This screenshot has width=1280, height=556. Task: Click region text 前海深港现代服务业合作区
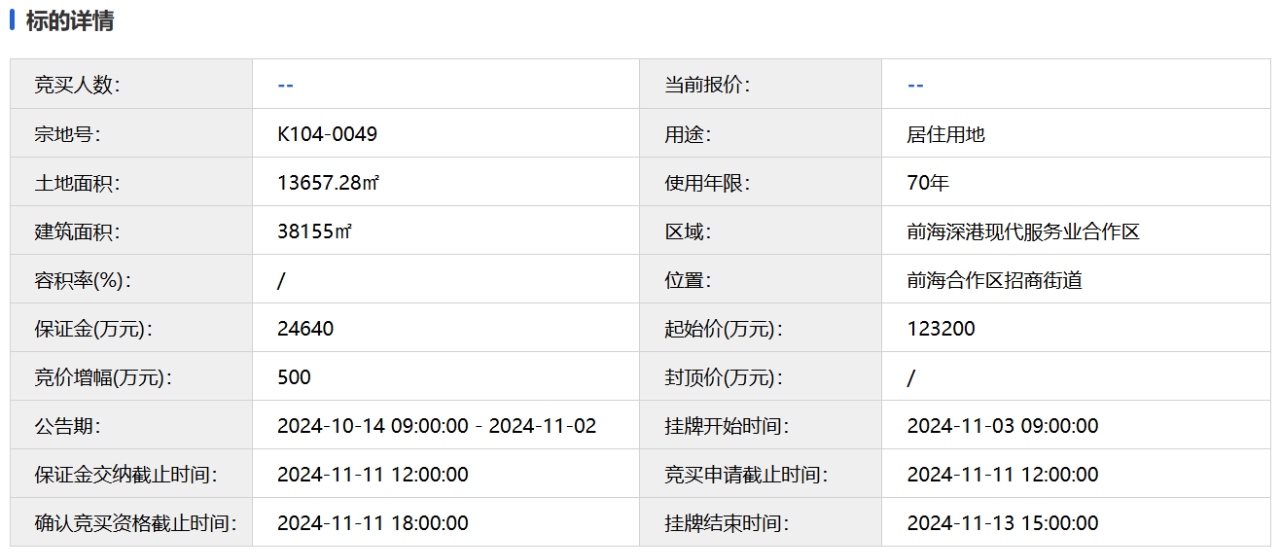click(1023, 232)
